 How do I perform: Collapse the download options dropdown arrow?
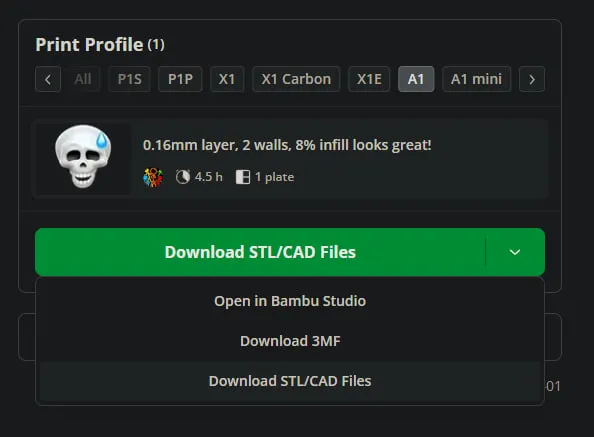click(x=515, y=252)
